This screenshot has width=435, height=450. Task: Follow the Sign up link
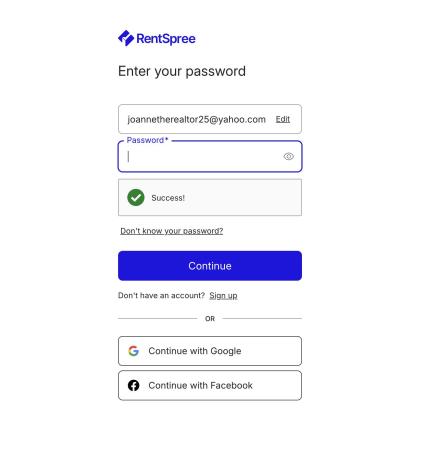[x=223, y=296]
